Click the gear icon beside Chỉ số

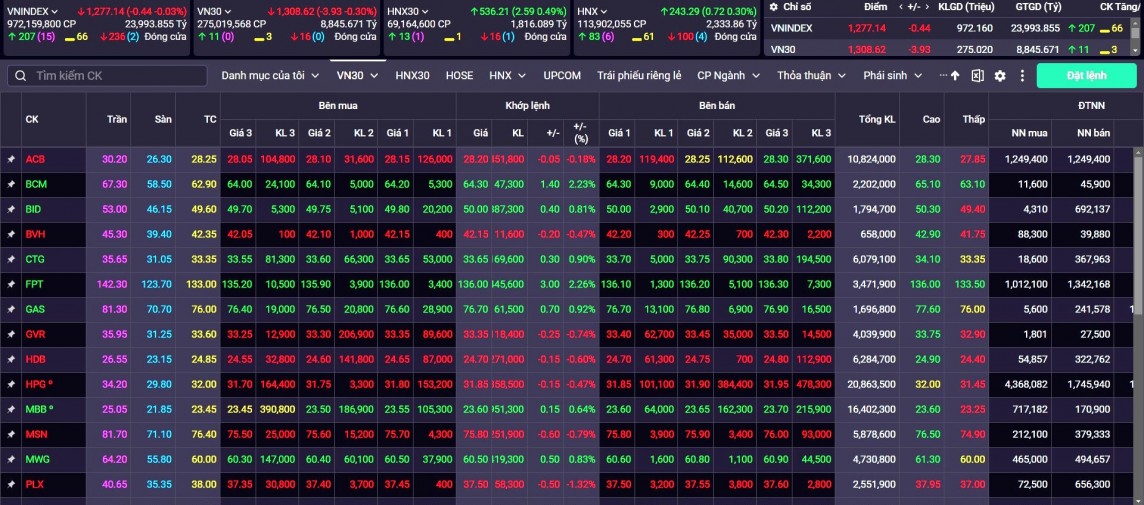(773, 7)
